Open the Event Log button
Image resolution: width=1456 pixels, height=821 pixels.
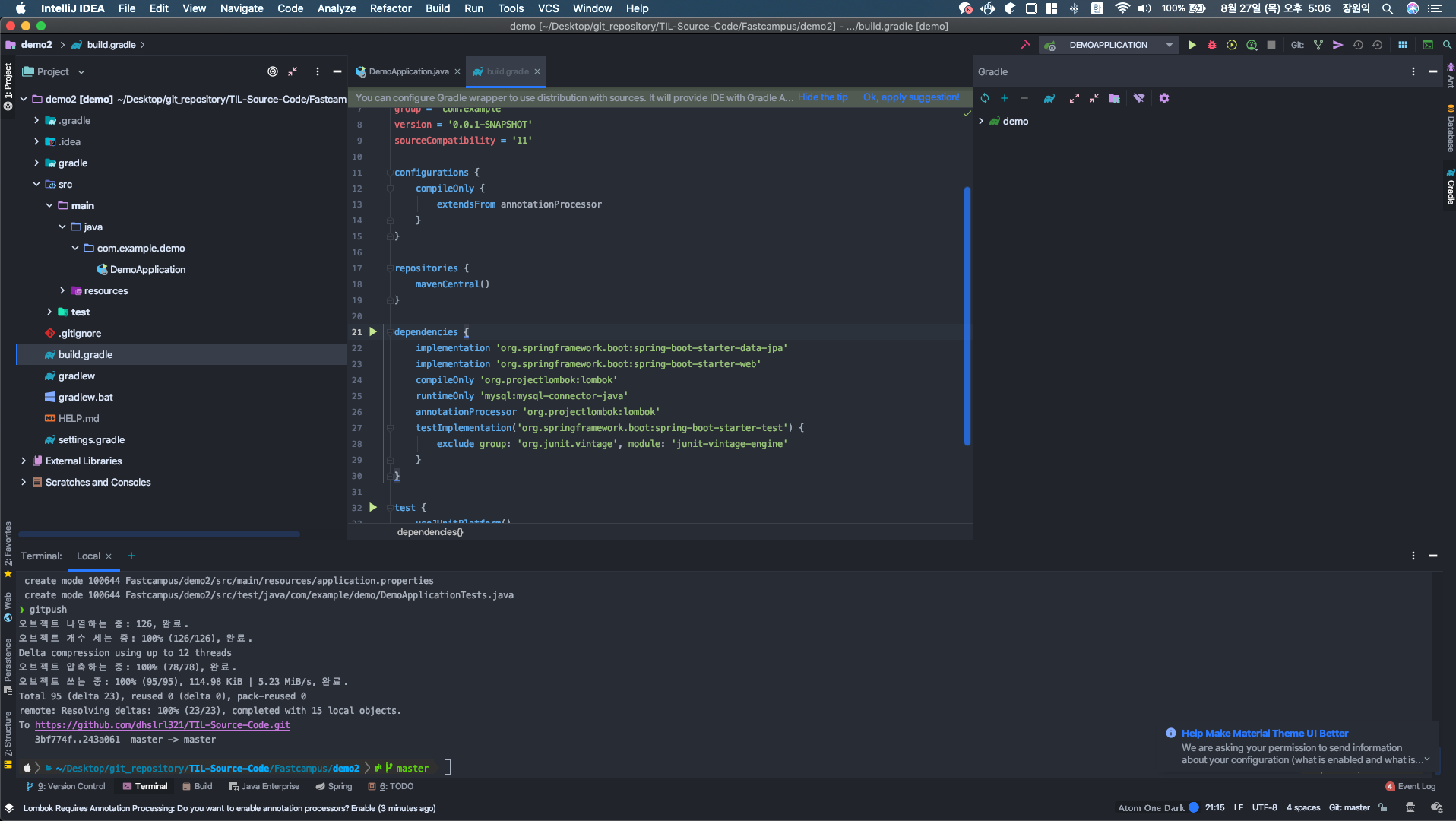pyautogui.click(x=1410, y=786)
